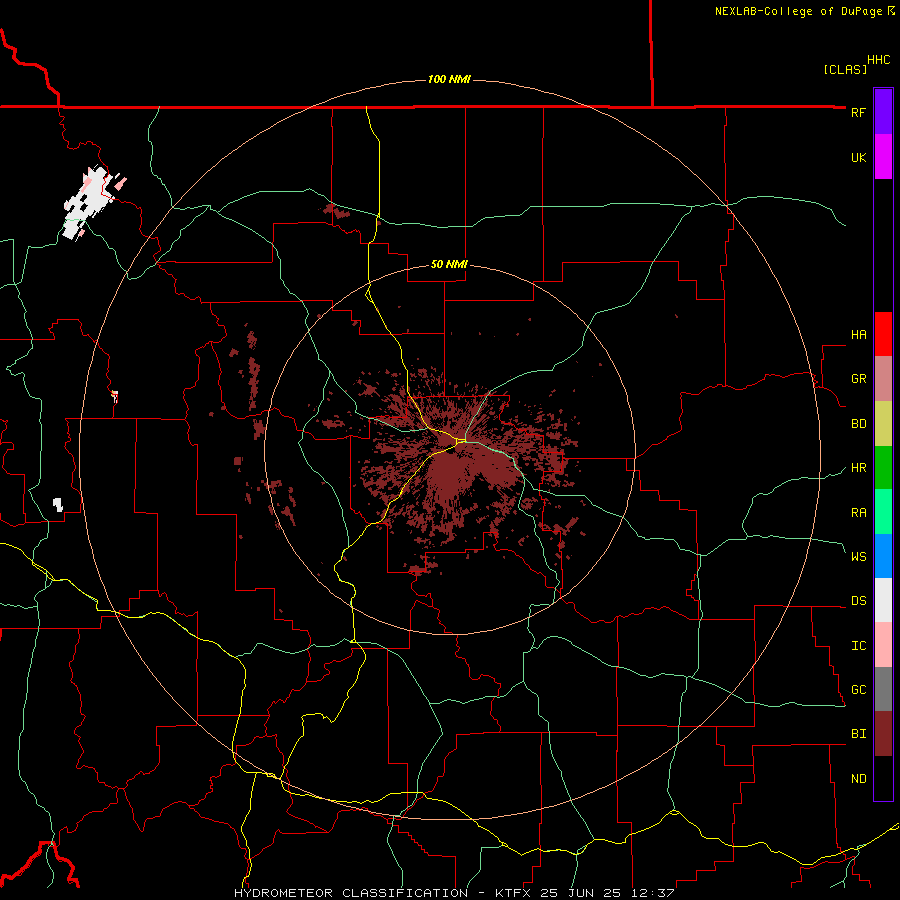This screenshot has height=900, width=900.
Task: Click the RF purple legend color swatch
Action: pyautogui.click(x=883, y=112)
